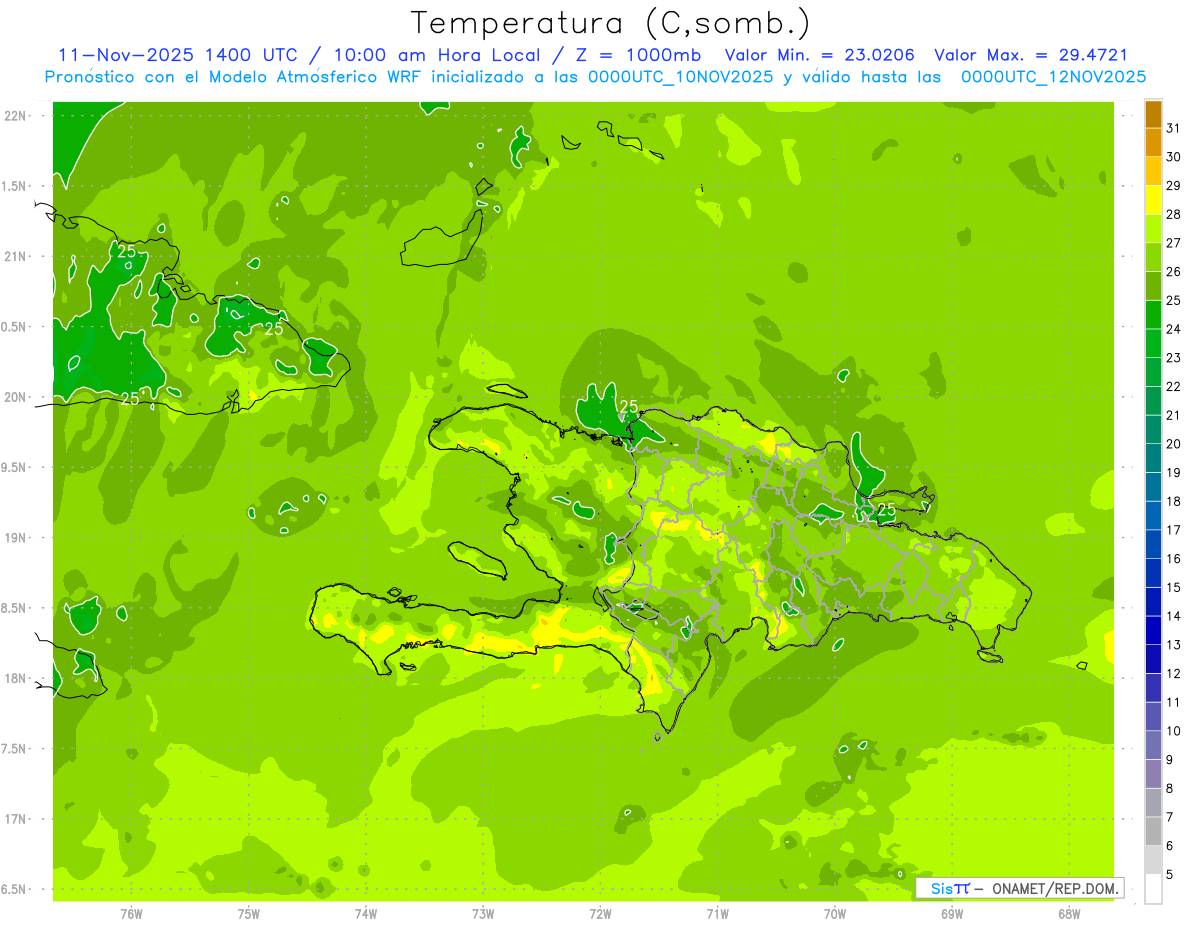Click the yellow color swatch between 28 and 29
This screenshot has width=1200, height=927.
[x=1153, y=200]
